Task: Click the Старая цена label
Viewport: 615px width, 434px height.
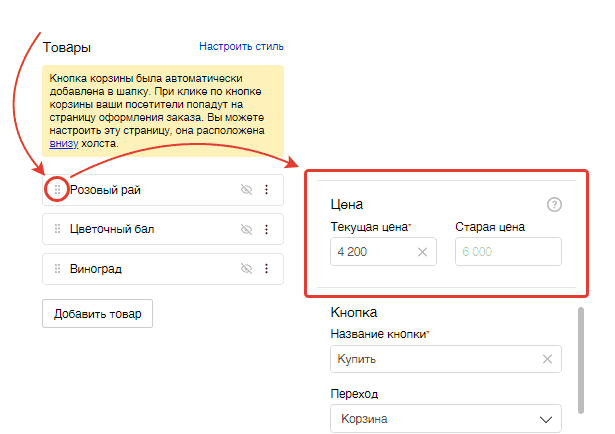Action: tap(490, 227)
